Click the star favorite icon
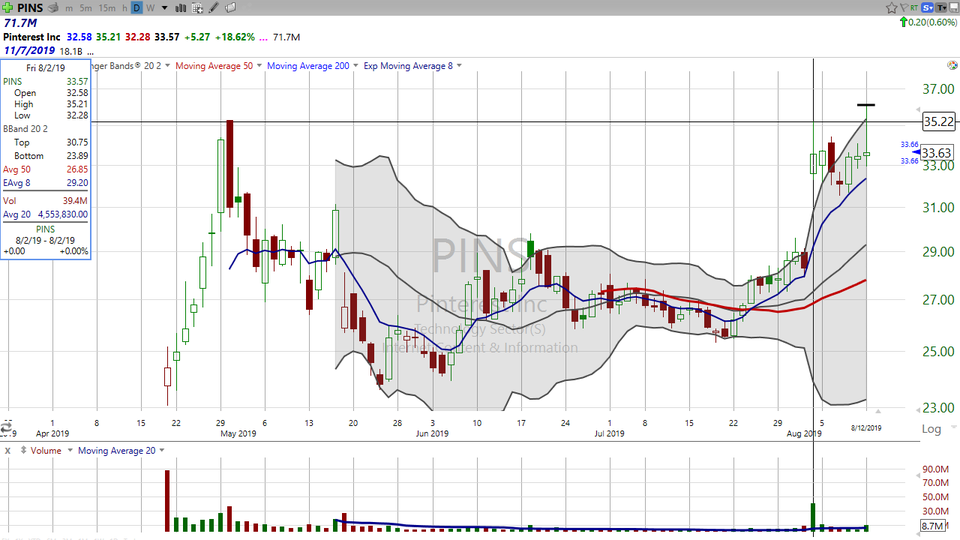This screenshot has width=960, height=540. coord(890,8)
